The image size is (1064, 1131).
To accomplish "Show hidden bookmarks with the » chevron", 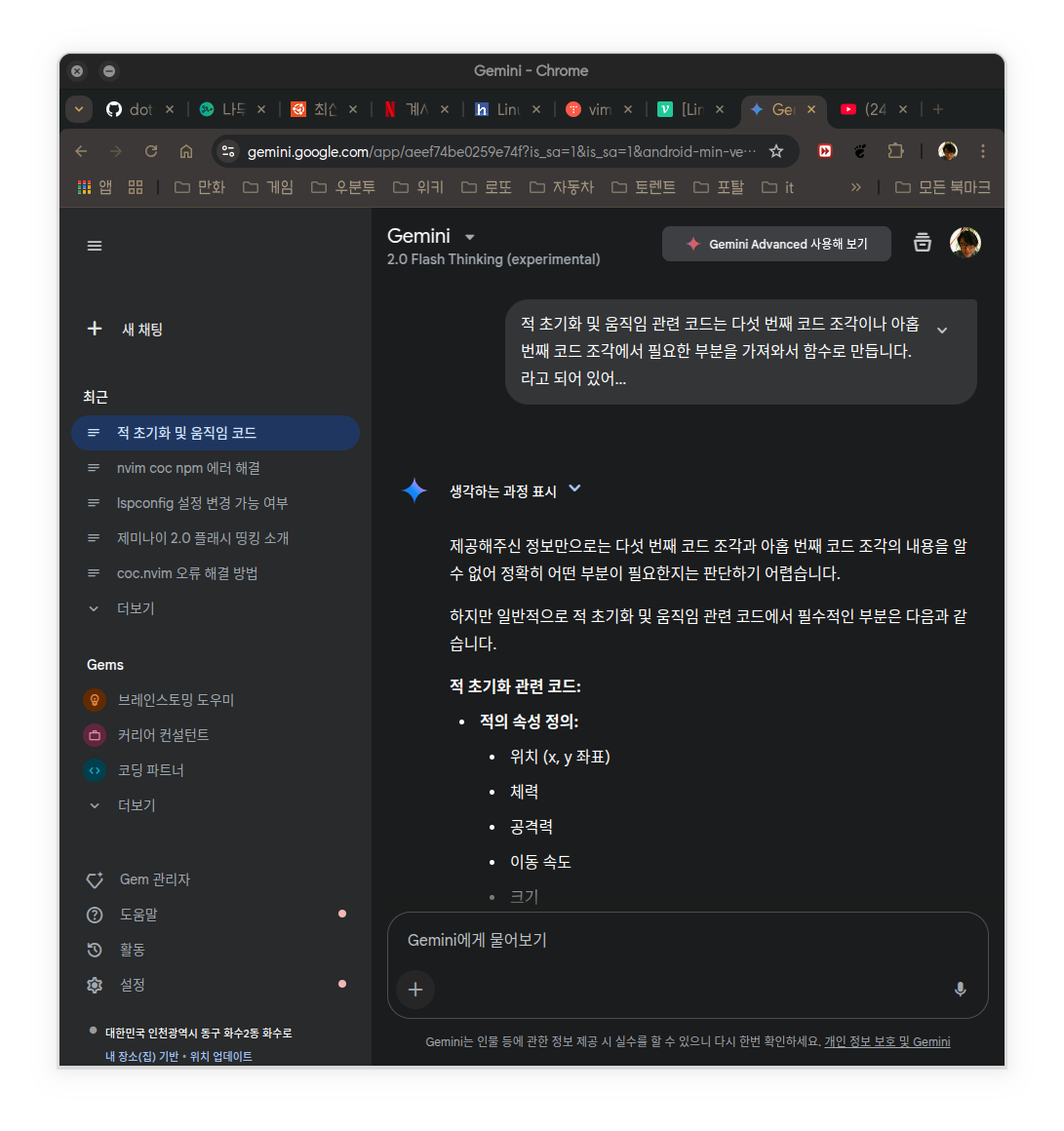I will click(855, 187).
